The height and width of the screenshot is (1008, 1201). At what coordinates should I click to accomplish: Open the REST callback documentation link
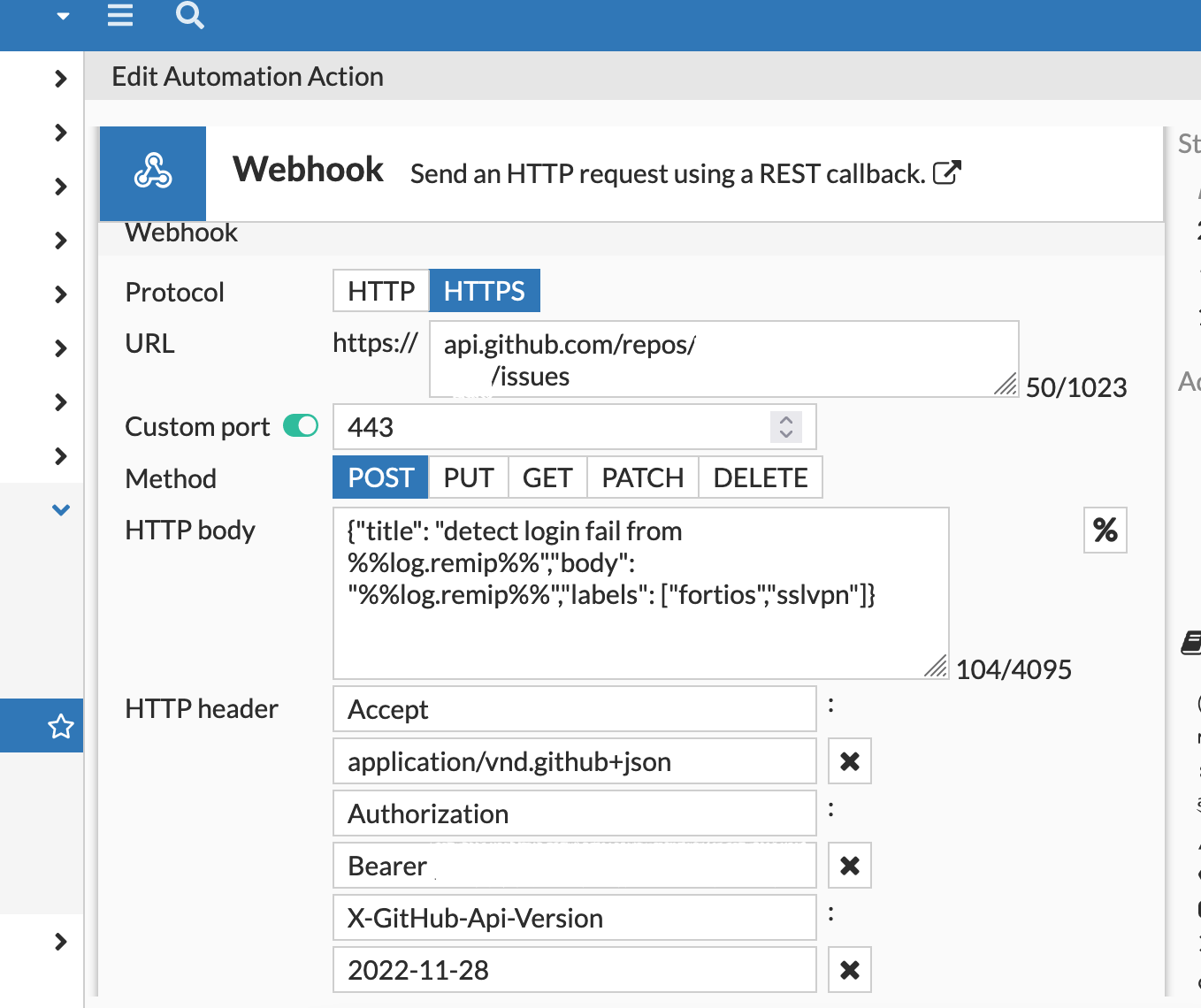click(948, 173)
